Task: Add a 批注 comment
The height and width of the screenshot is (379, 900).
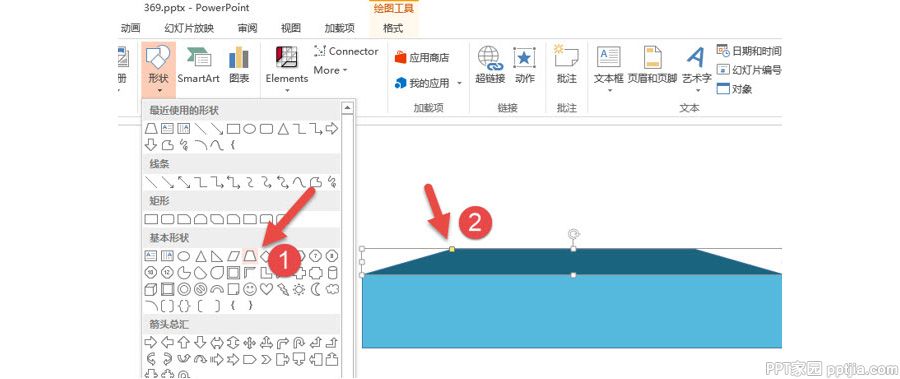Action: point(567,65)
